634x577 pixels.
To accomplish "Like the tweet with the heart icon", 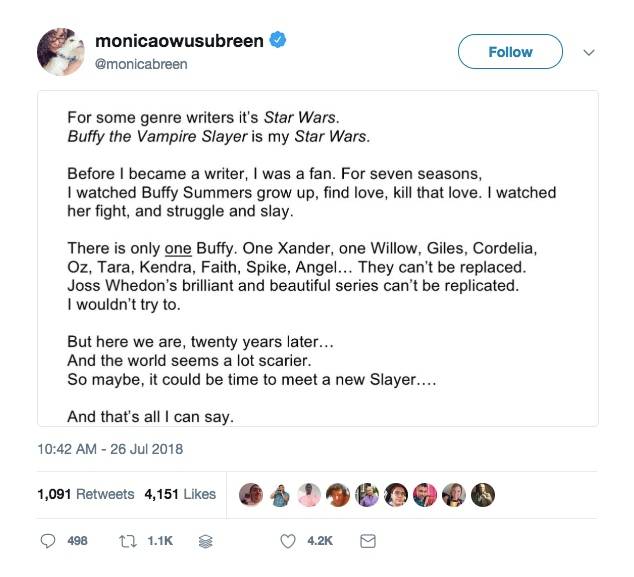I will tap(287, 541).
